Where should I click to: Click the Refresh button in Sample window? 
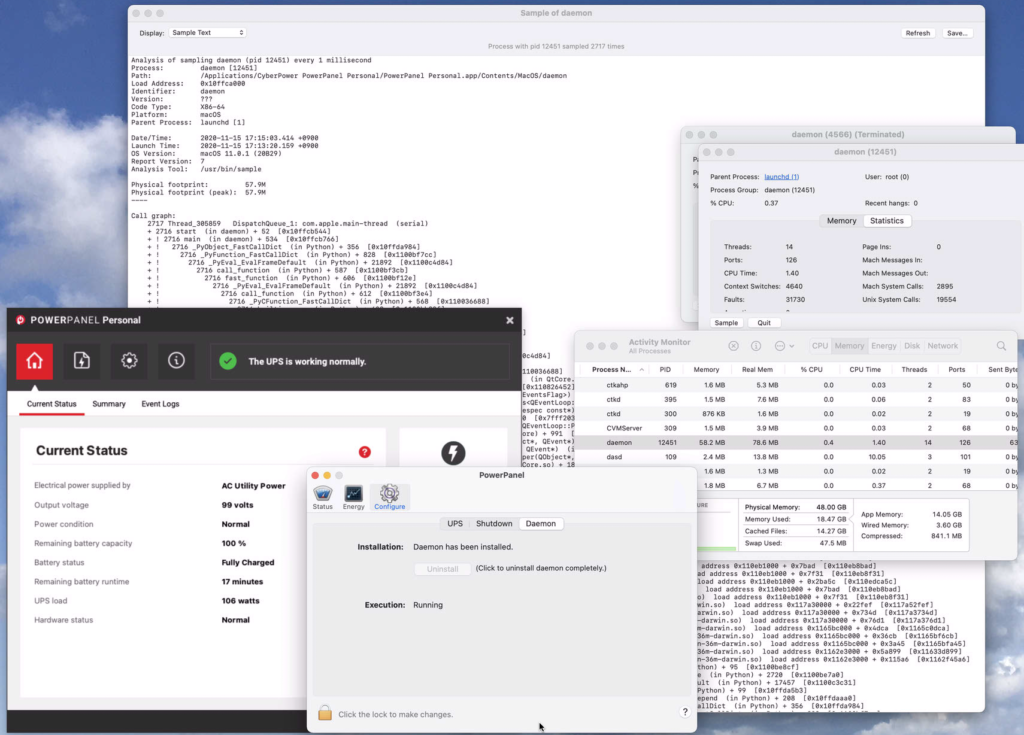917,33
